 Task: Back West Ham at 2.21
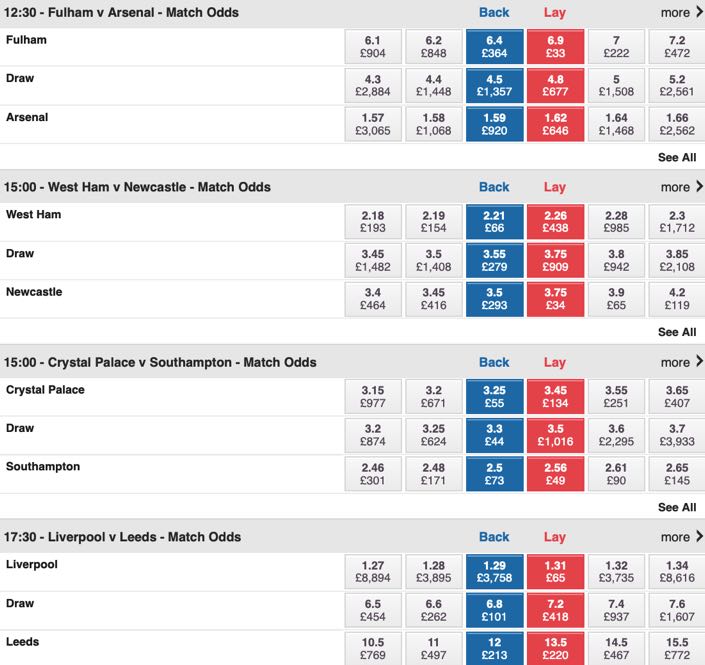point(495,222)
